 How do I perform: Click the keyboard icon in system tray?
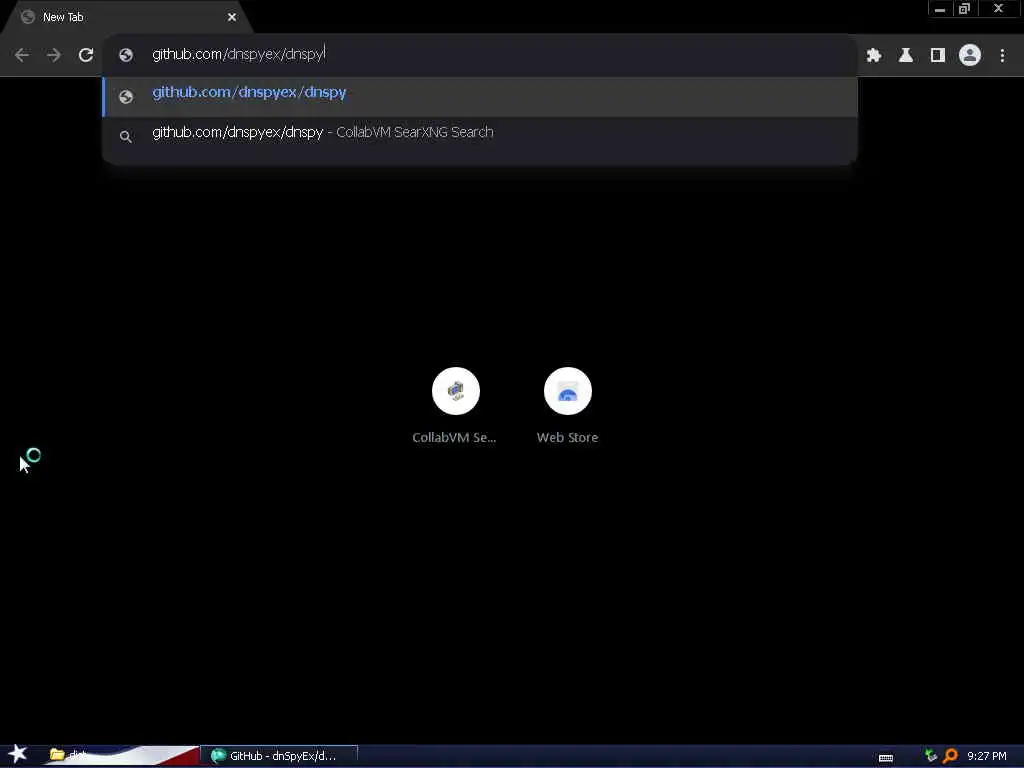pyautogui.click(x=886, y=758)
